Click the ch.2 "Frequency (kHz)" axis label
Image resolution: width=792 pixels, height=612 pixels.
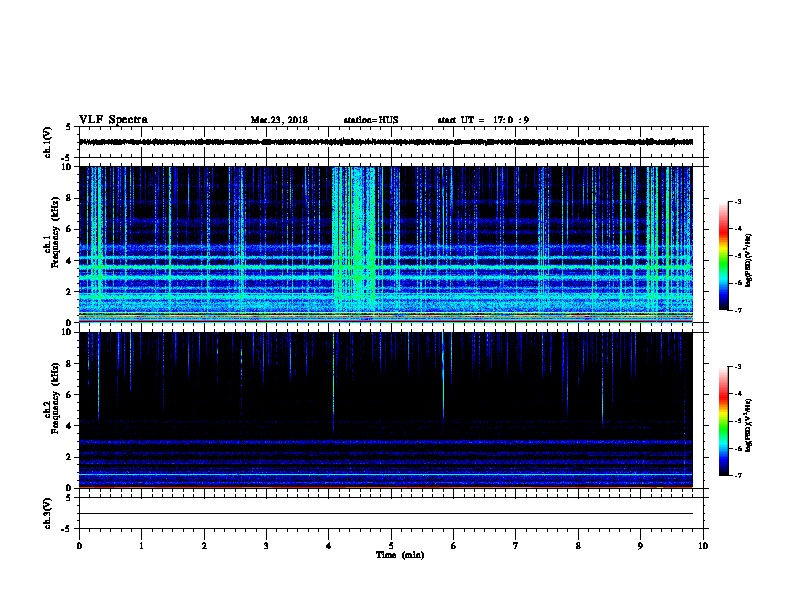(56, 398)
